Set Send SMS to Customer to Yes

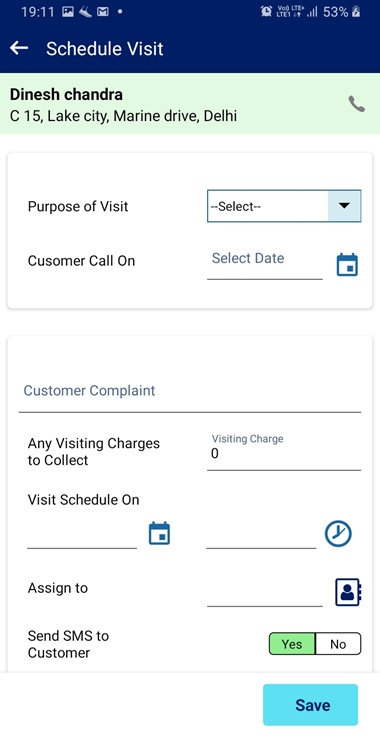pos(292,644)
